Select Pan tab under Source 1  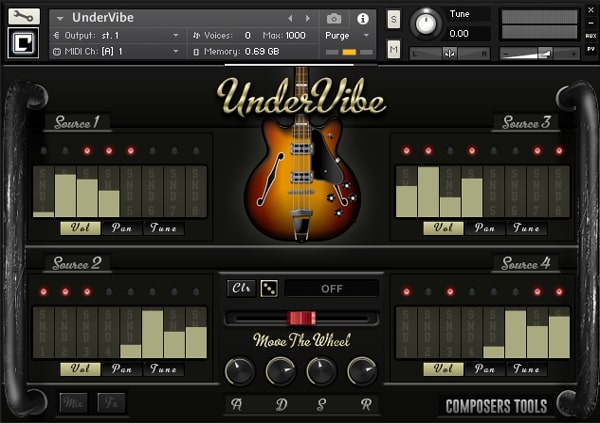tap(122, 228)
